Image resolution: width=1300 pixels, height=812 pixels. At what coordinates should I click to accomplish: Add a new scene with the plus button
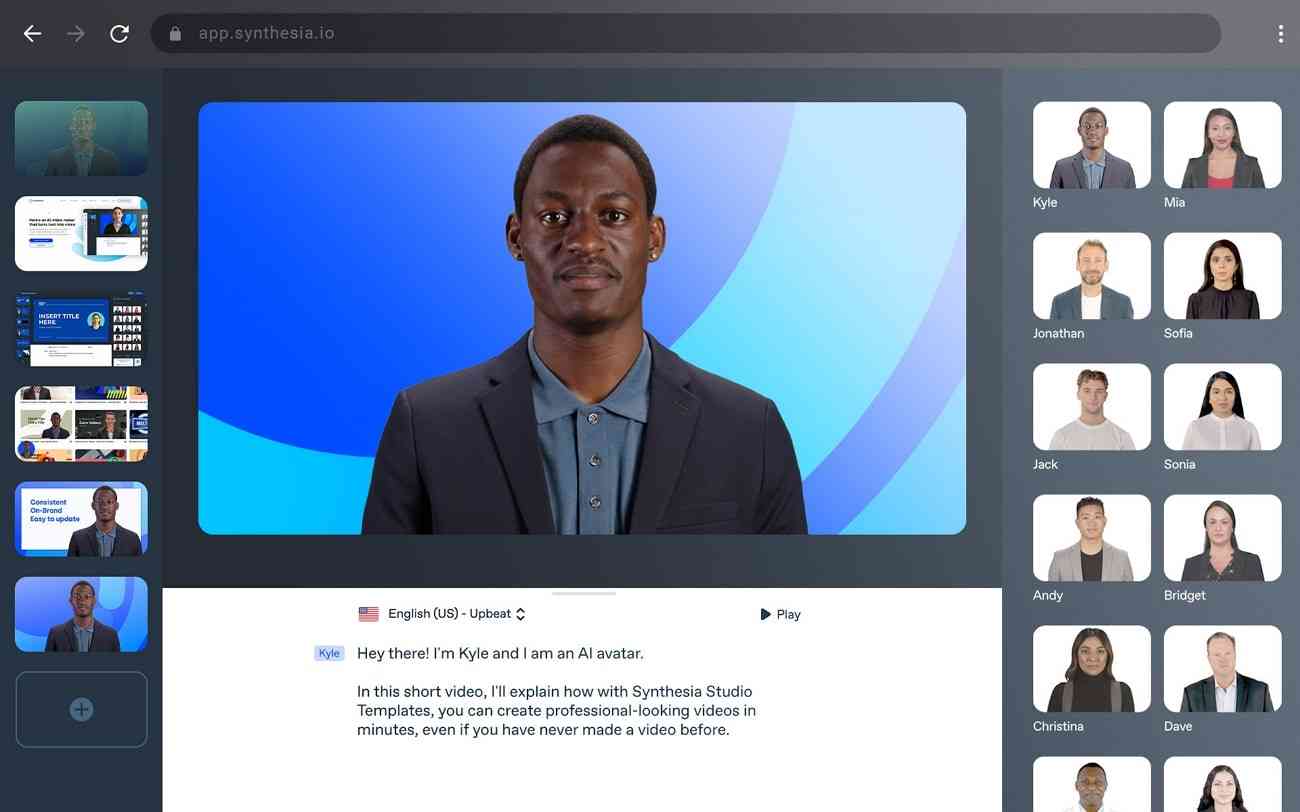[81, 709]
